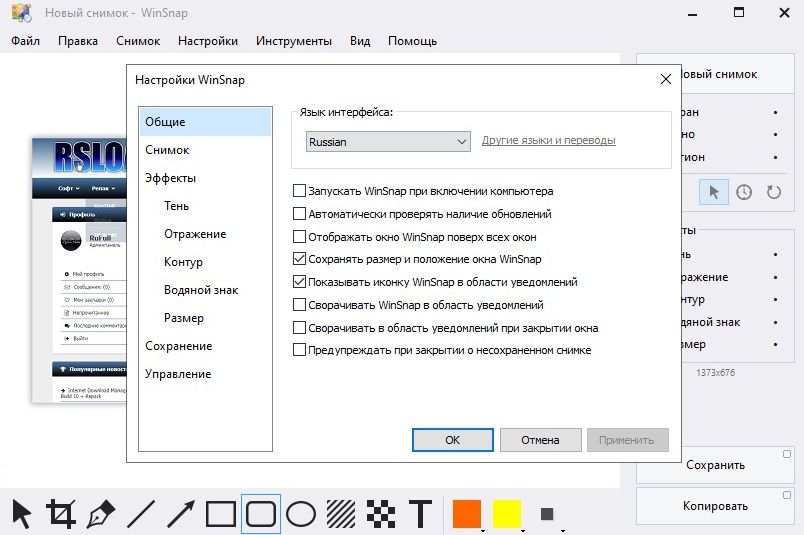Select the arrow pointer tool in the bottom toolbar
This screenshot has height=535, width=804.
coord(22,513)
